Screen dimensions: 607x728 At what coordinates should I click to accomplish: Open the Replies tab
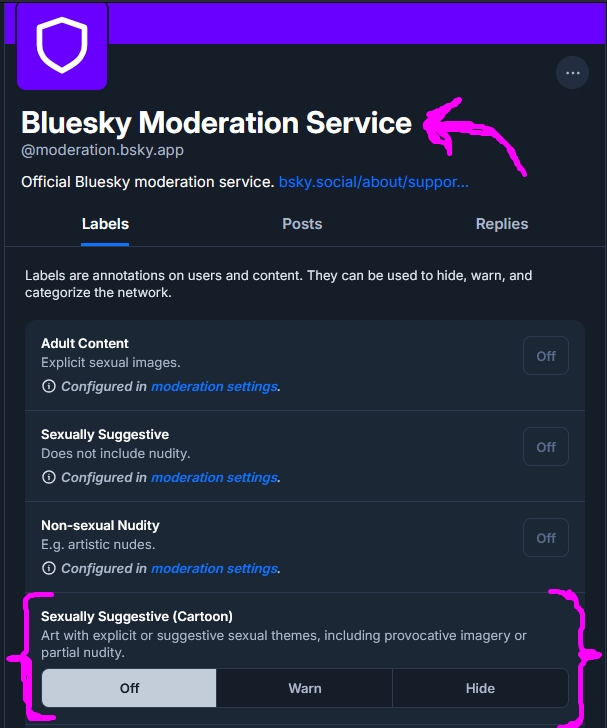(502, 224)
